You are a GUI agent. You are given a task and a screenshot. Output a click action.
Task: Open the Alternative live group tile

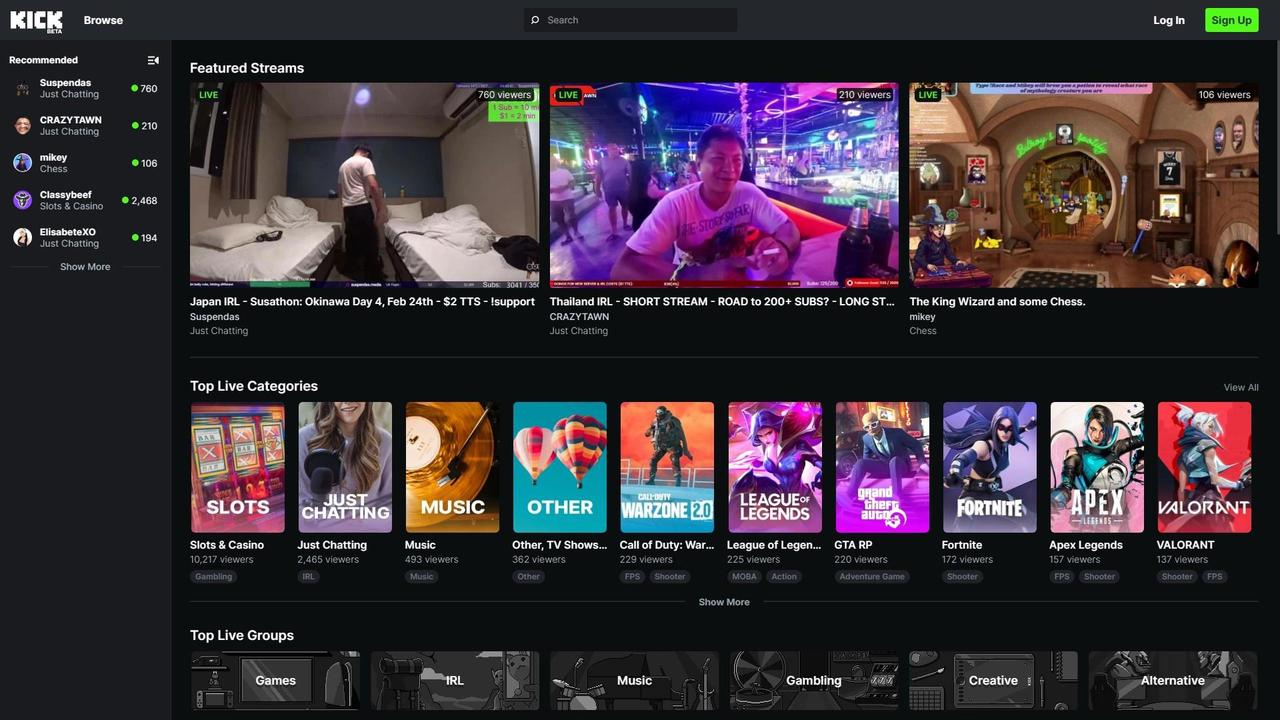[1173, 680]
